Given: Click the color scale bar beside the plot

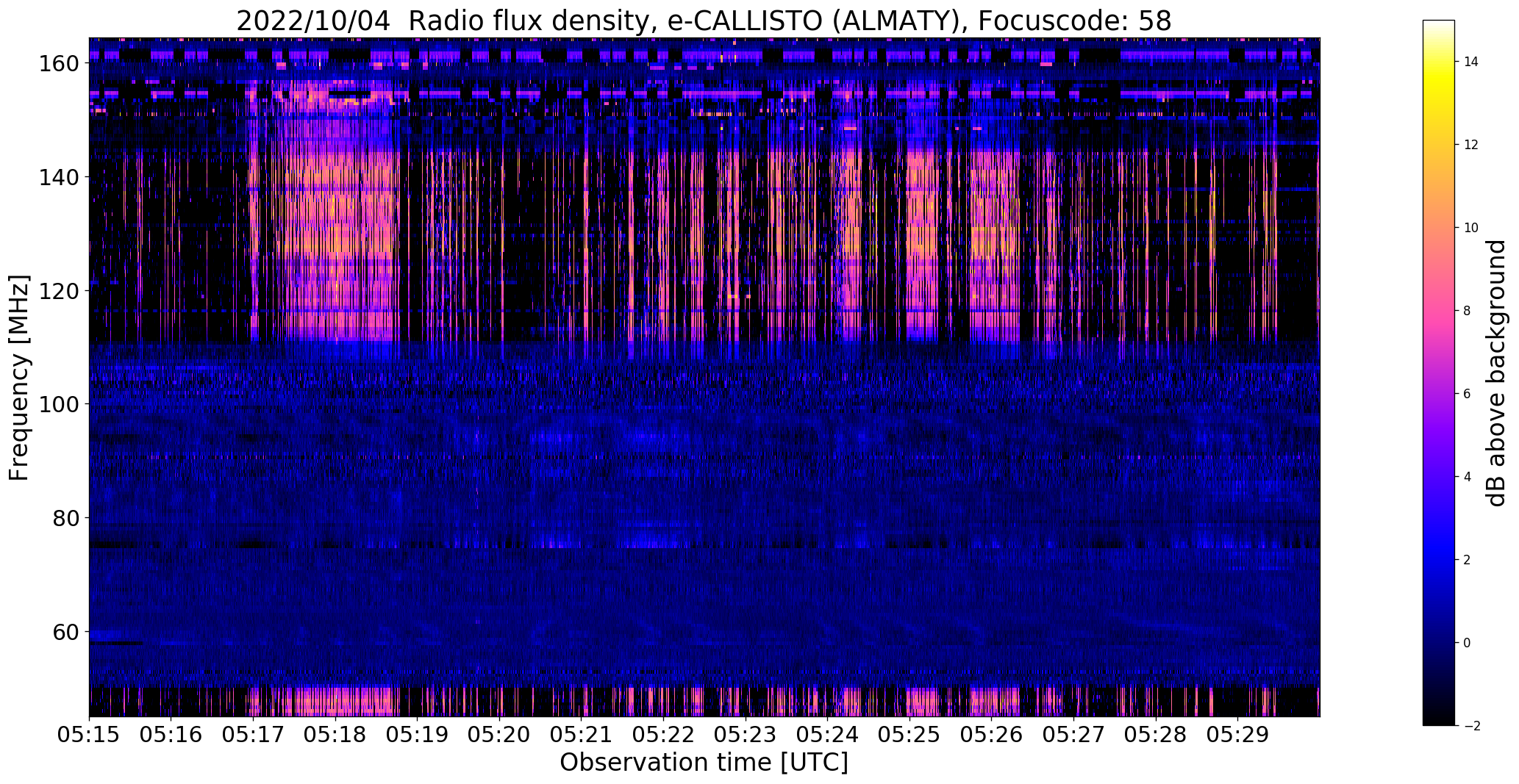Looking at the screenshot, I should click(1439, 373).
